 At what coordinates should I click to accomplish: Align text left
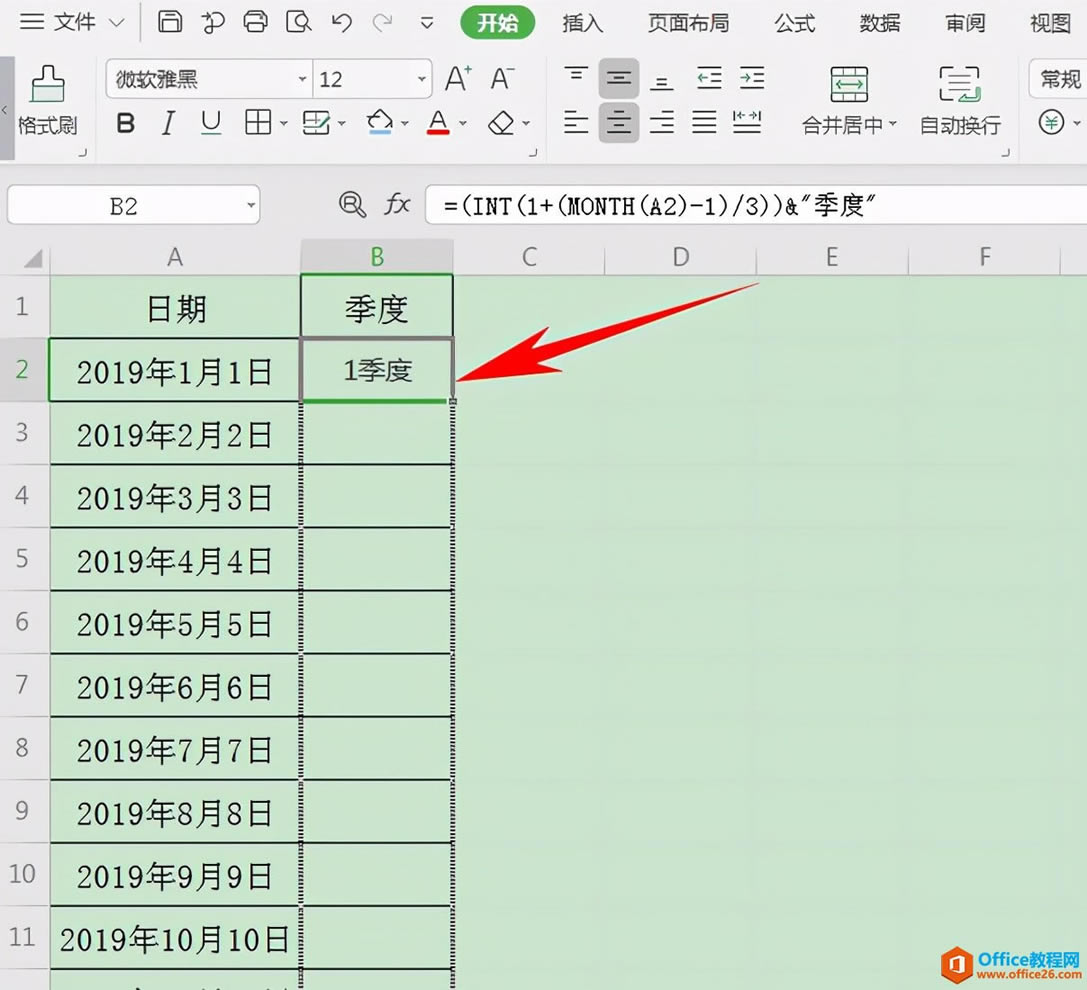[576, 122]
